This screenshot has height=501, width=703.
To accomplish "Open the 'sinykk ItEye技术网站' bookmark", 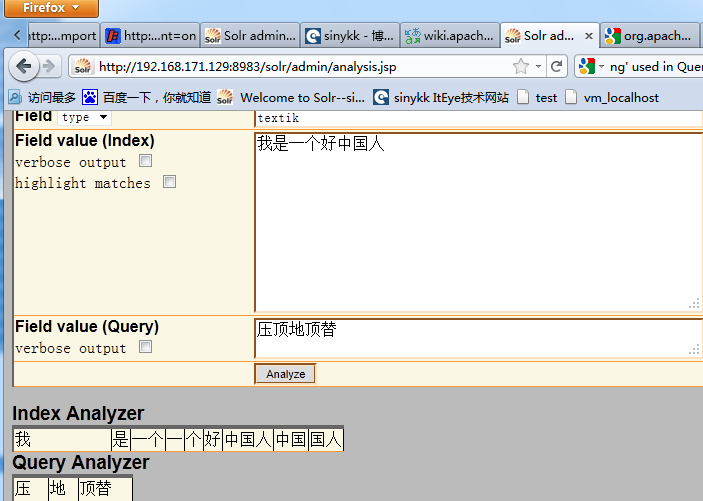I will click(441, 97).
